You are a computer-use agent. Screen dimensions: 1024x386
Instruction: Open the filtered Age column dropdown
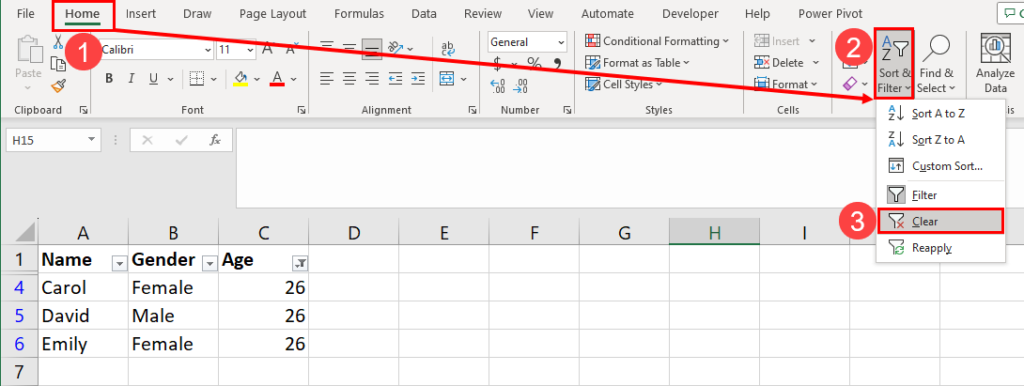click(300, 263)
